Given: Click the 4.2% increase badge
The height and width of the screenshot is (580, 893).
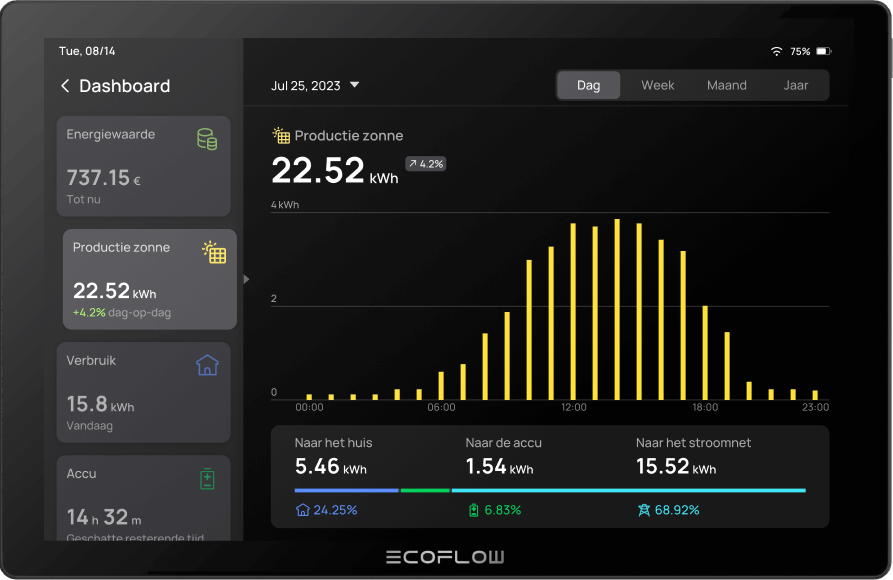Looking at the screenshot, I should (x=425, y=164).
